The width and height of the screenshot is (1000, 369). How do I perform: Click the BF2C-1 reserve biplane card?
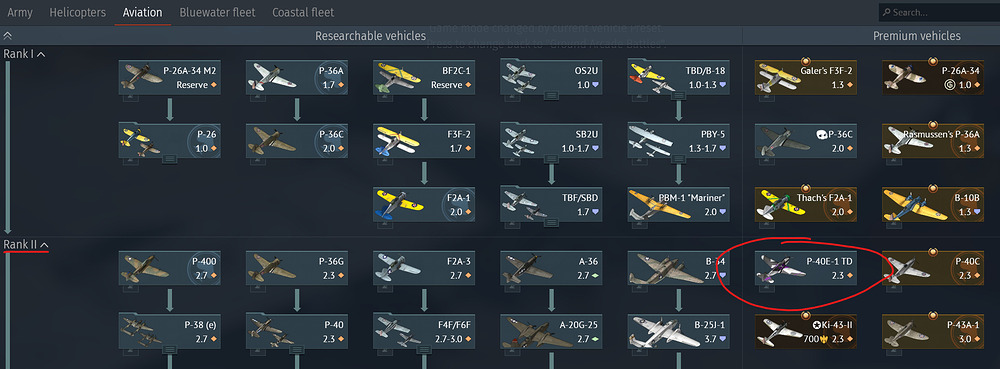[424, 77]
